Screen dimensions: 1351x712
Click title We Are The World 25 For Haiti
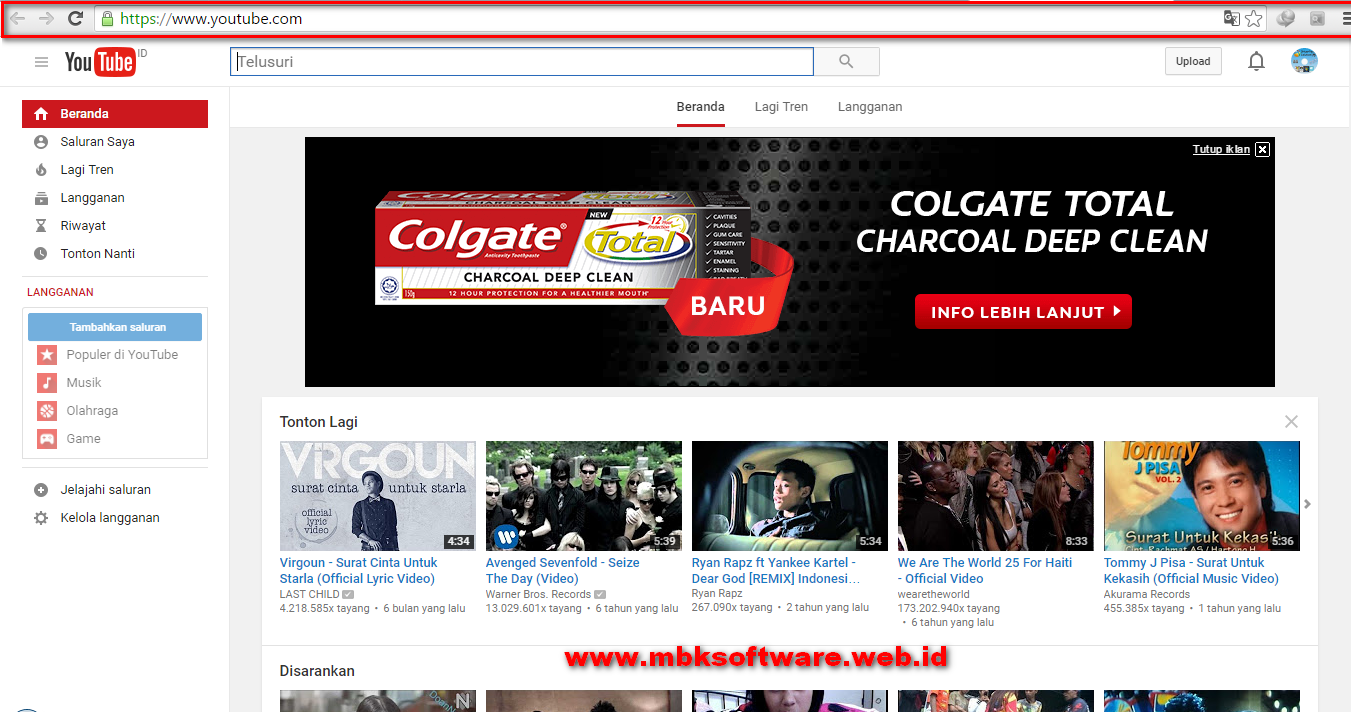985,571
